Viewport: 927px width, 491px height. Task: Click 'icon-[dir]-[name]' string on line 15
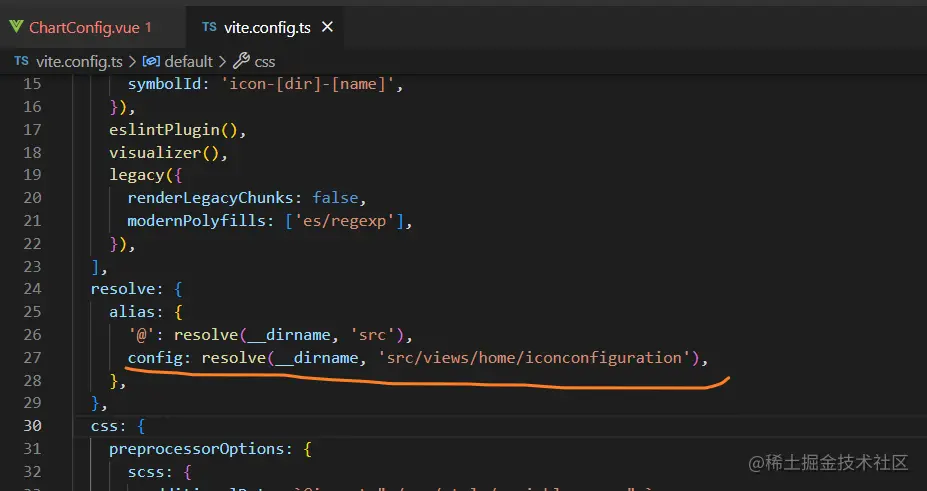tap(307, 84)
